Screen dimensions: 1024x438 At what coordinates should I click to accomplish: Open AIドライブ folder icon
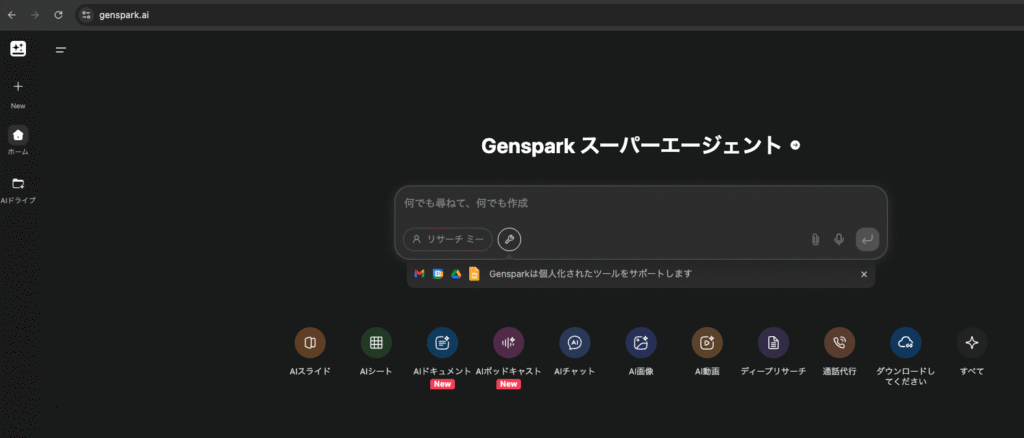pyautogui.click(x=18, y=183)
